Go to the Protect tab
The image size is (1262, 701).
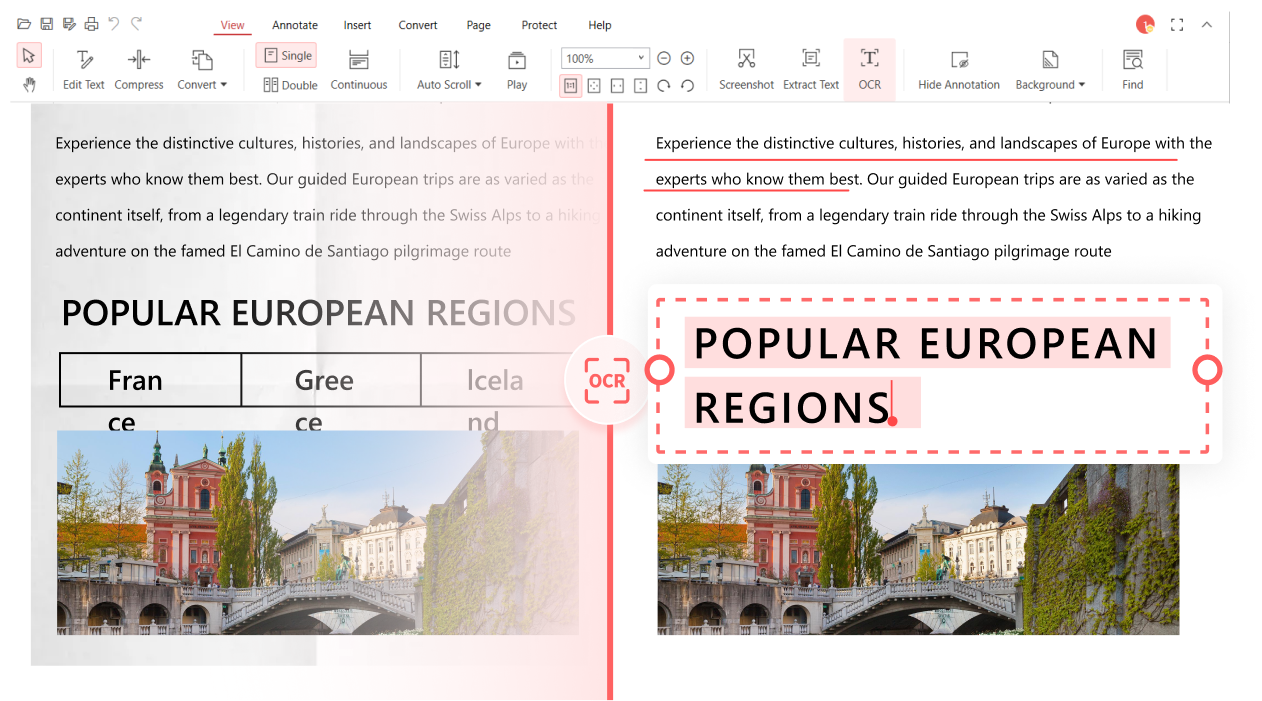[539, 25]
